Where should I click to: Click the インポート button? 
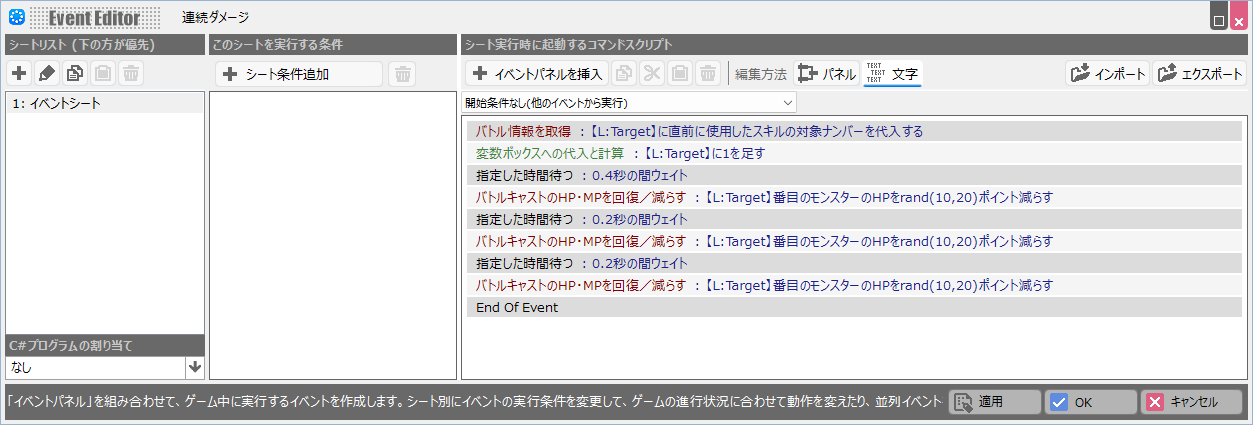coord(1107,74)
